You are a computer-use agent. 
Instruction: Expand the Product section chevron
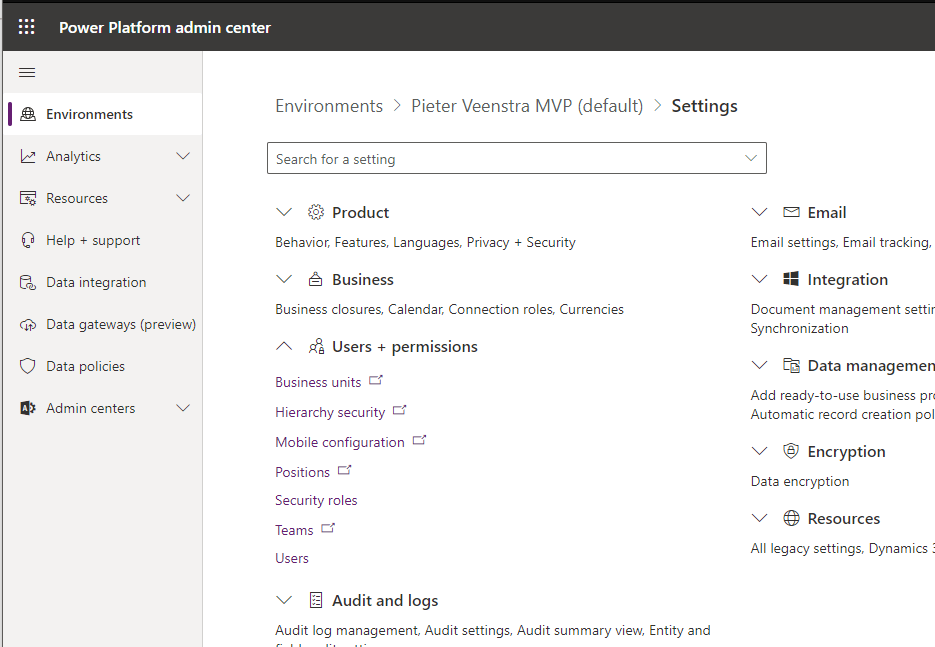[x=284, y=212]
